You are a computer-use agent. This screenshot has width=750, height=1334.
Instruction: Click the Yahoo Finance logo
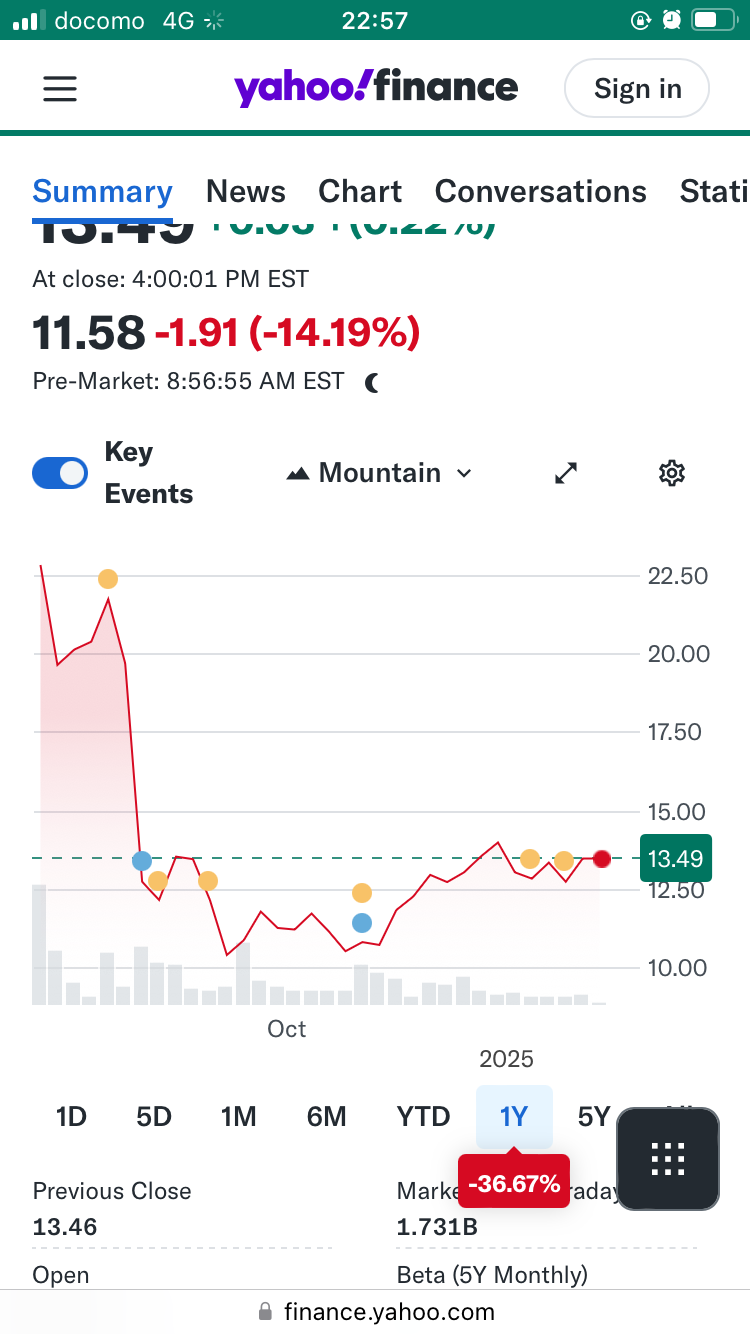[x=376, y=89]
